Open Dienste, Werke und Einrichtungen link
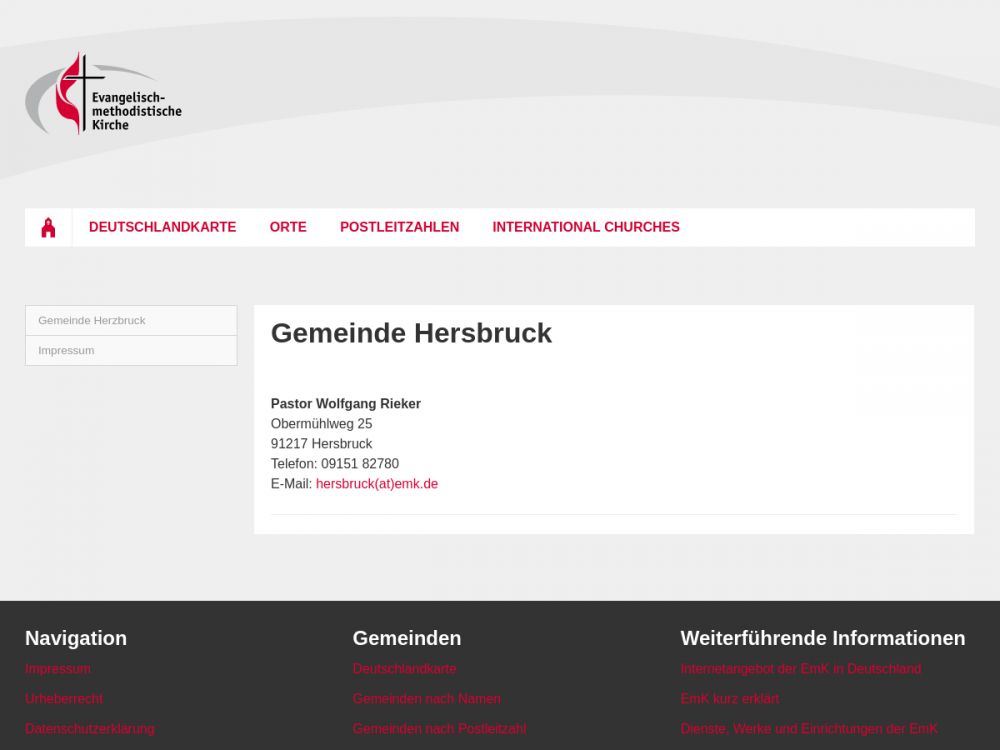 tap(809, 729)
